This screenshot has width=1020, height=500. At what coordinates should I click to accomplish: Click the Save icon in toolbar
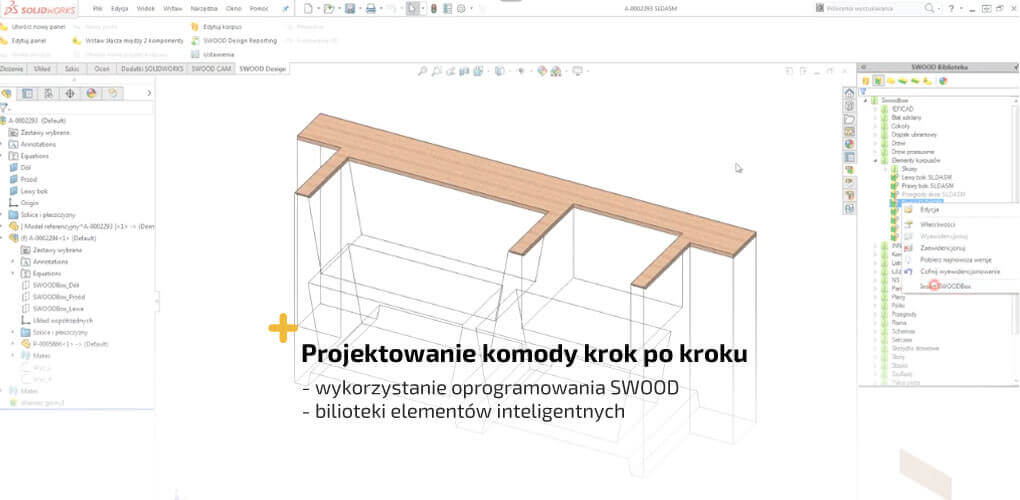350,9
